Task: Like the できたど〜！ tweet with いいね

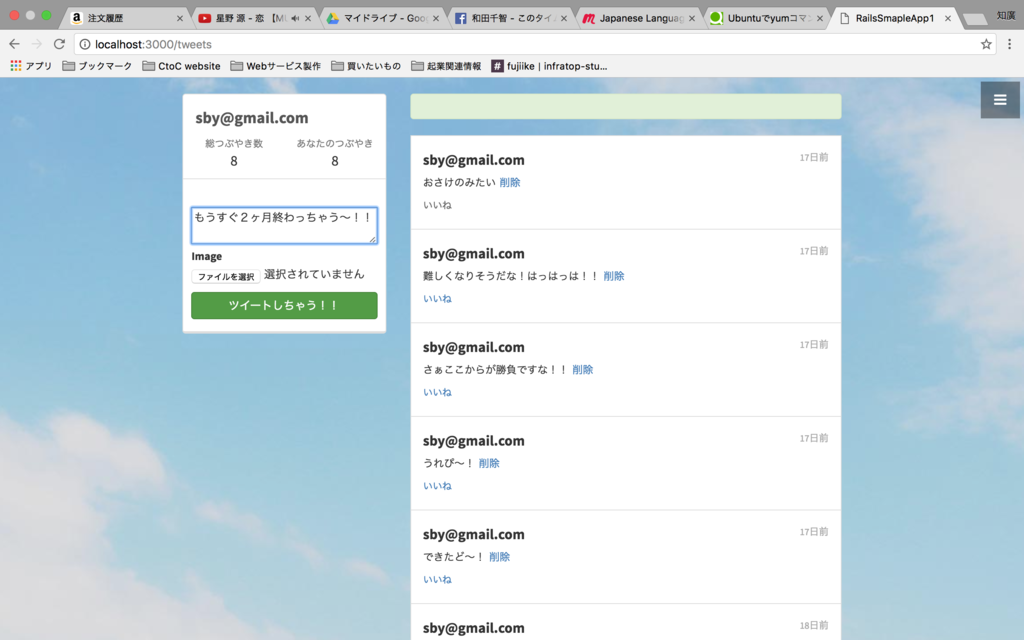Action: pos(437,579)
